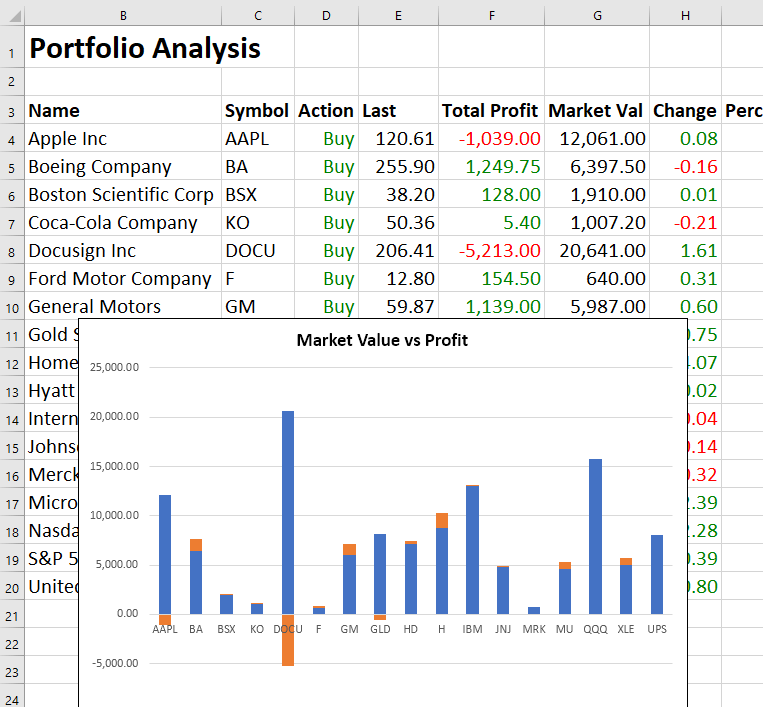Click the Apple Inc name cell
This screenshot has height=707, width=764.
pos(122,139)
